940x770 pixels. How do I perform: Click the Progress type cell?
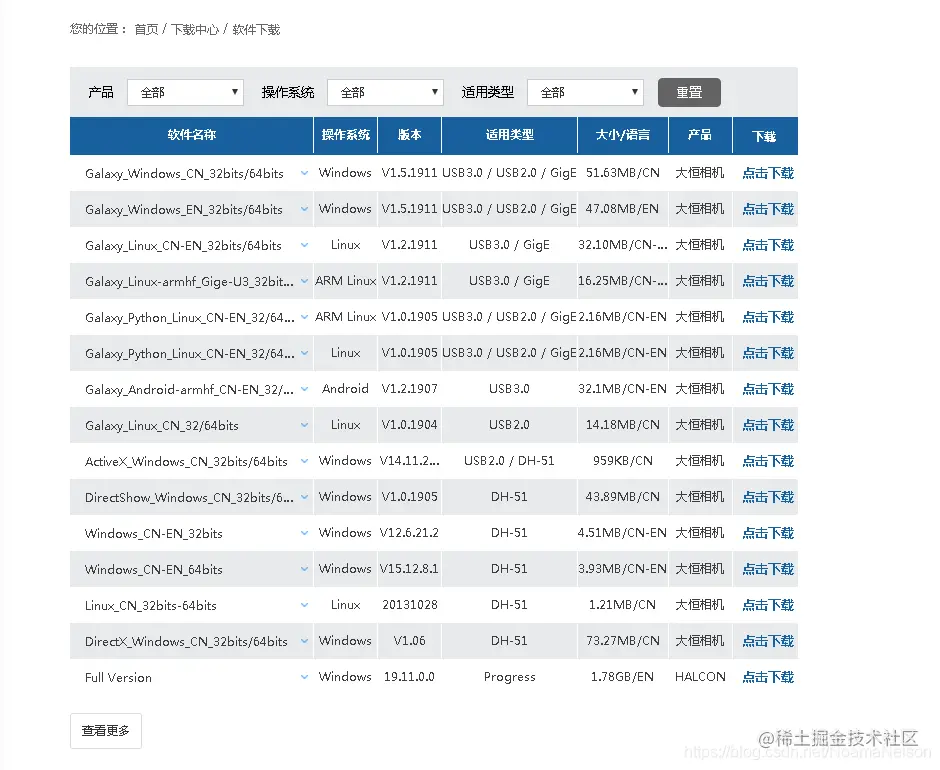(x=510, y=677)
